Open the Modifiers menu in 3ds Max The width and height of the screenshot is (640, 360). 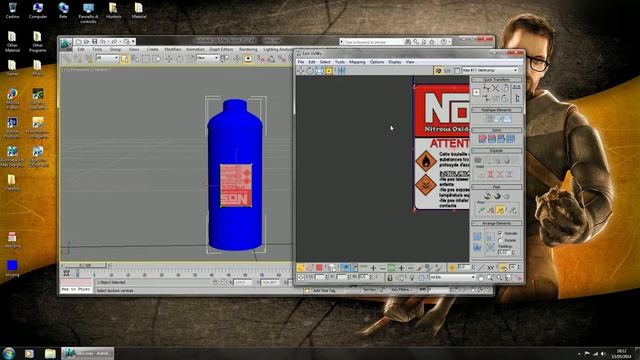[x=172, y=49]
